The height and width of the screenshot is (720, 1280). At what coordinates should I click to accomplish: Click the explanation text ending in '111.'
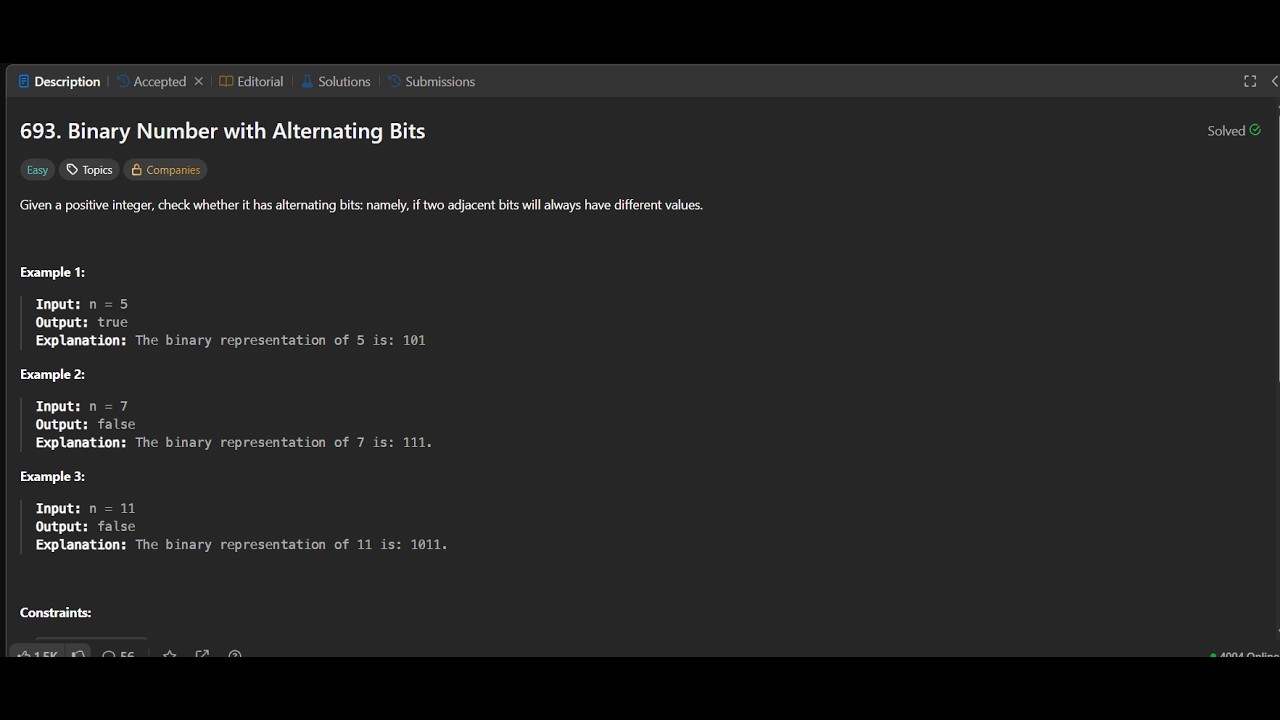[234, 442]
